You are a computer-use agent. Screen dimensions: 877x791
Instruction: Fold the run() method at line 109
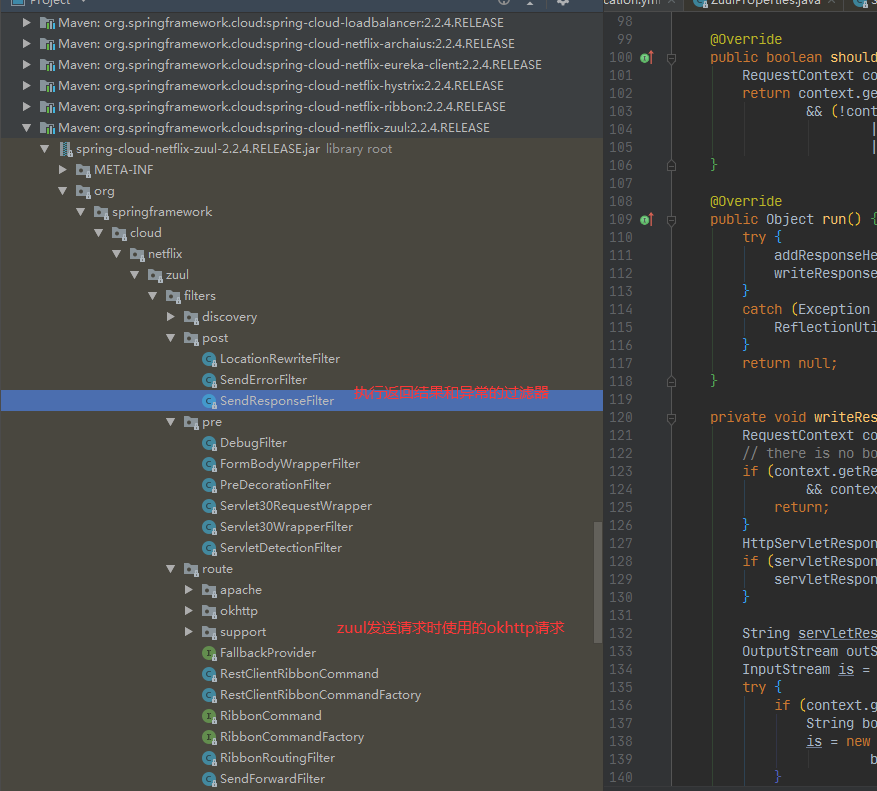tap(671, 220)
